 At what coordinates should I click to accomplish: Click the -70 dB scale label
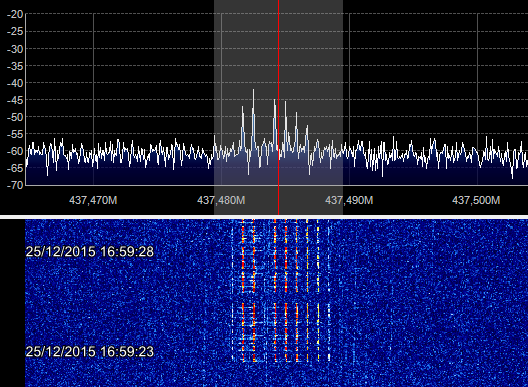coord(15,185)
